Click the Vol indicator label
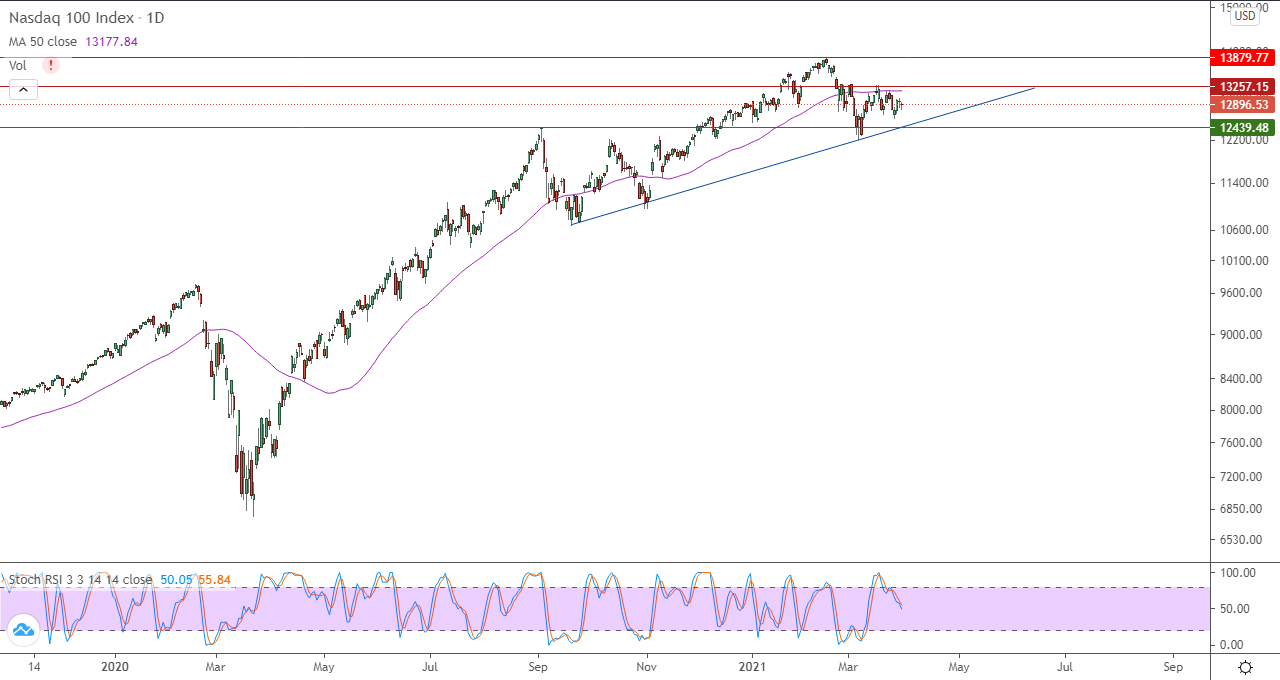 click(x=18, y=65)
